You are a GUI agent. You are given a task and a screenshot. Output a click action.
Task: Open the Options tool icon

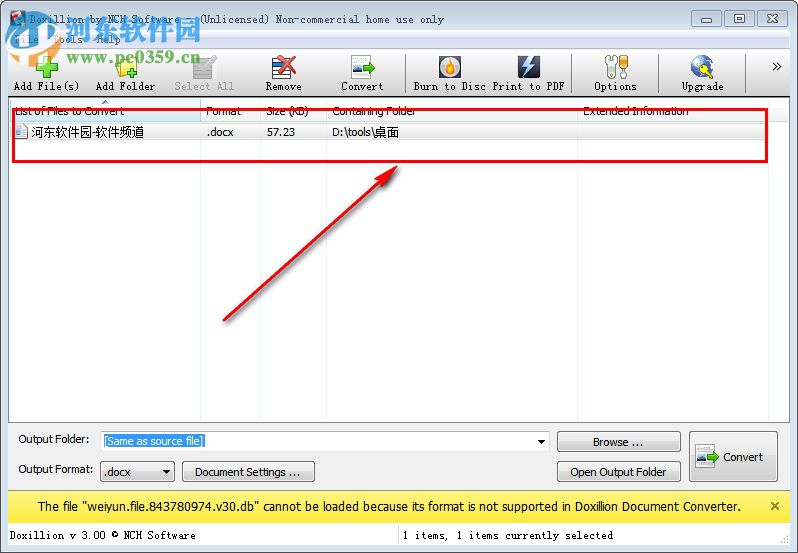(x=615, y=73)
